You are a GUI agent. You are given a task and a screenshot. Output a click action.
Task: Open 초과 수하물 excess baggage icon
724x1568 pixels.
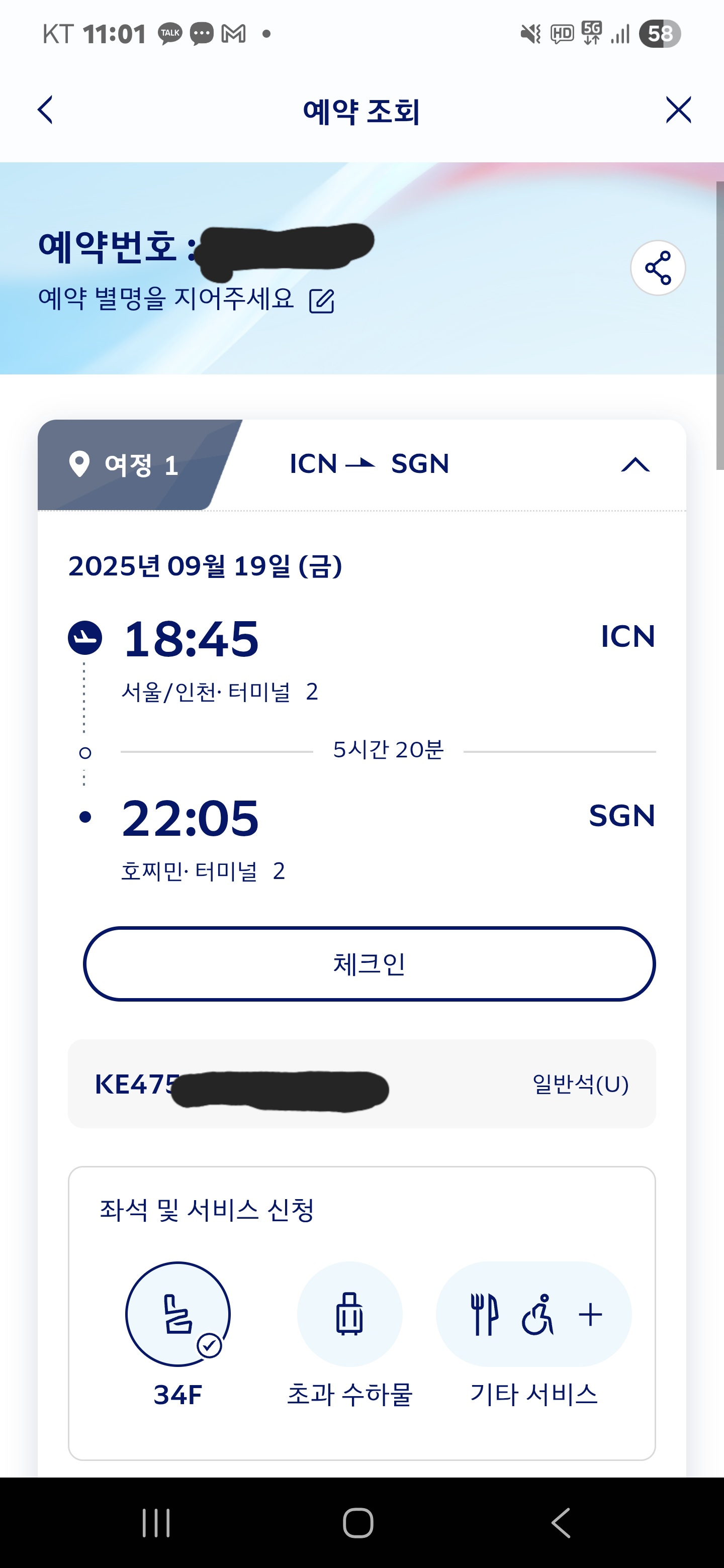349,1314
